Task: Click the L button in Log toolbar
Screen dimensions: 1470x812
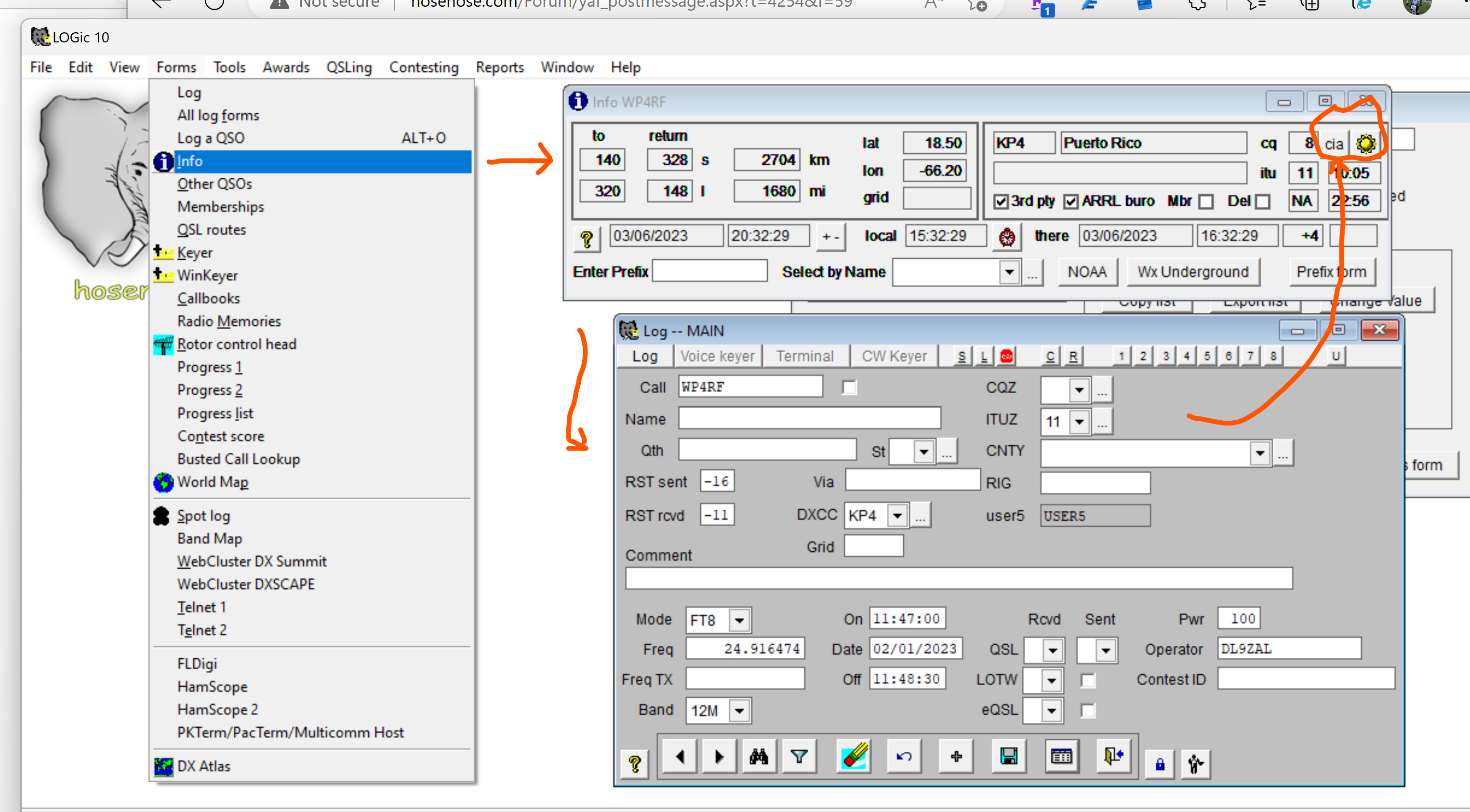Action: pos(984,357)
